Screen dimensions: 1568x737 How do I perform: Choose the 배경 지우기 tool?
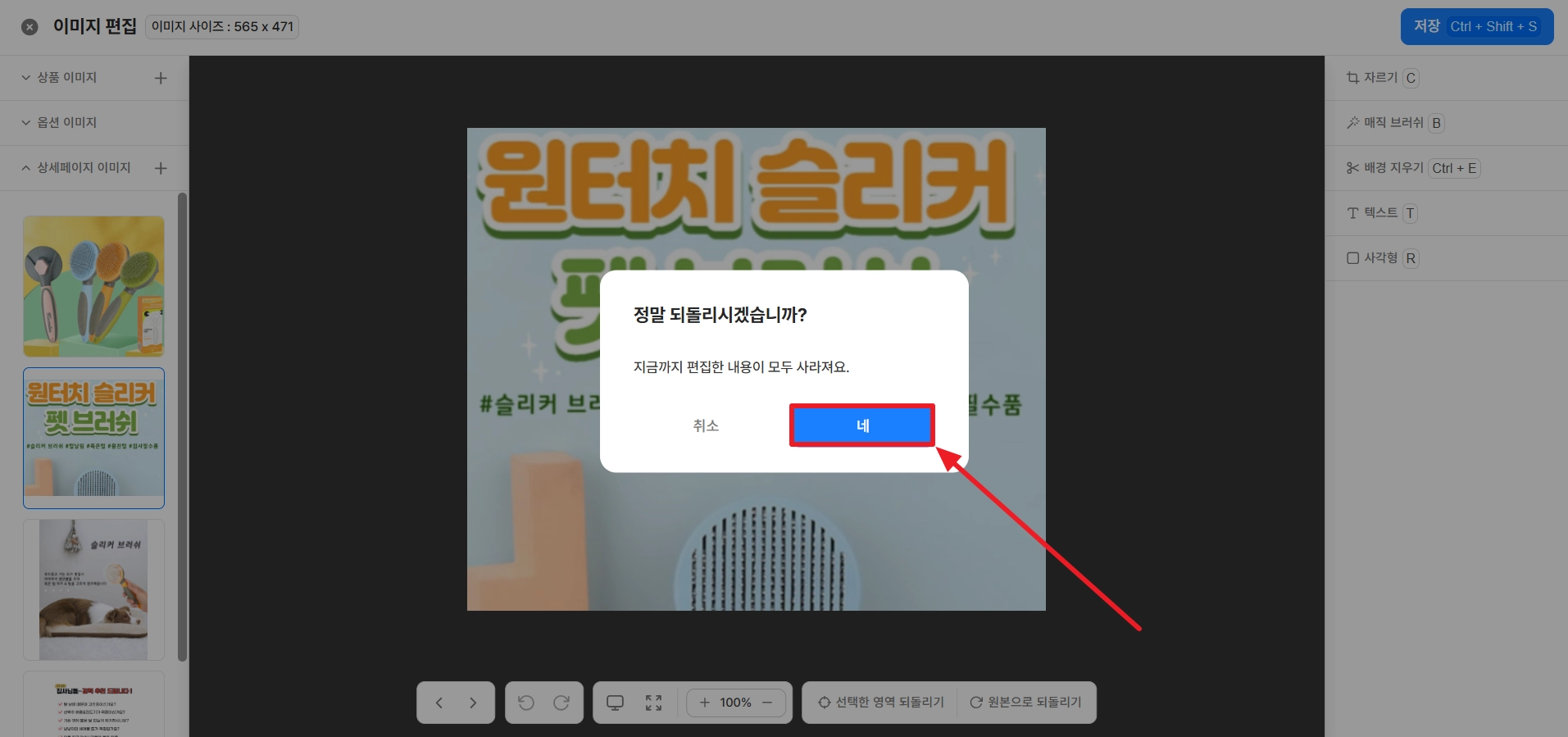[x=1413, y=168]
